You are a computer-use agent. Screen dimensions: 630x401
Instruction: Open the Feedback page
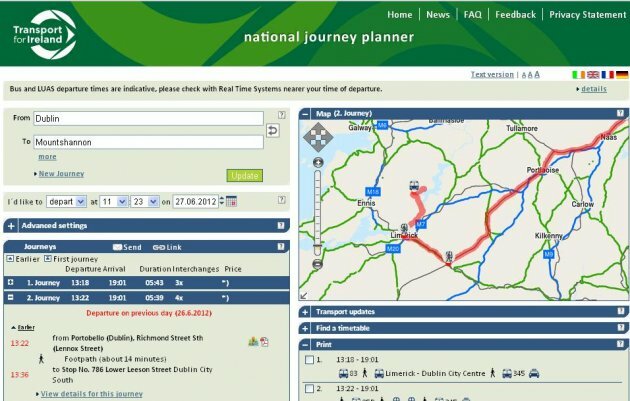pyautogui.click(x=515, y=15)
